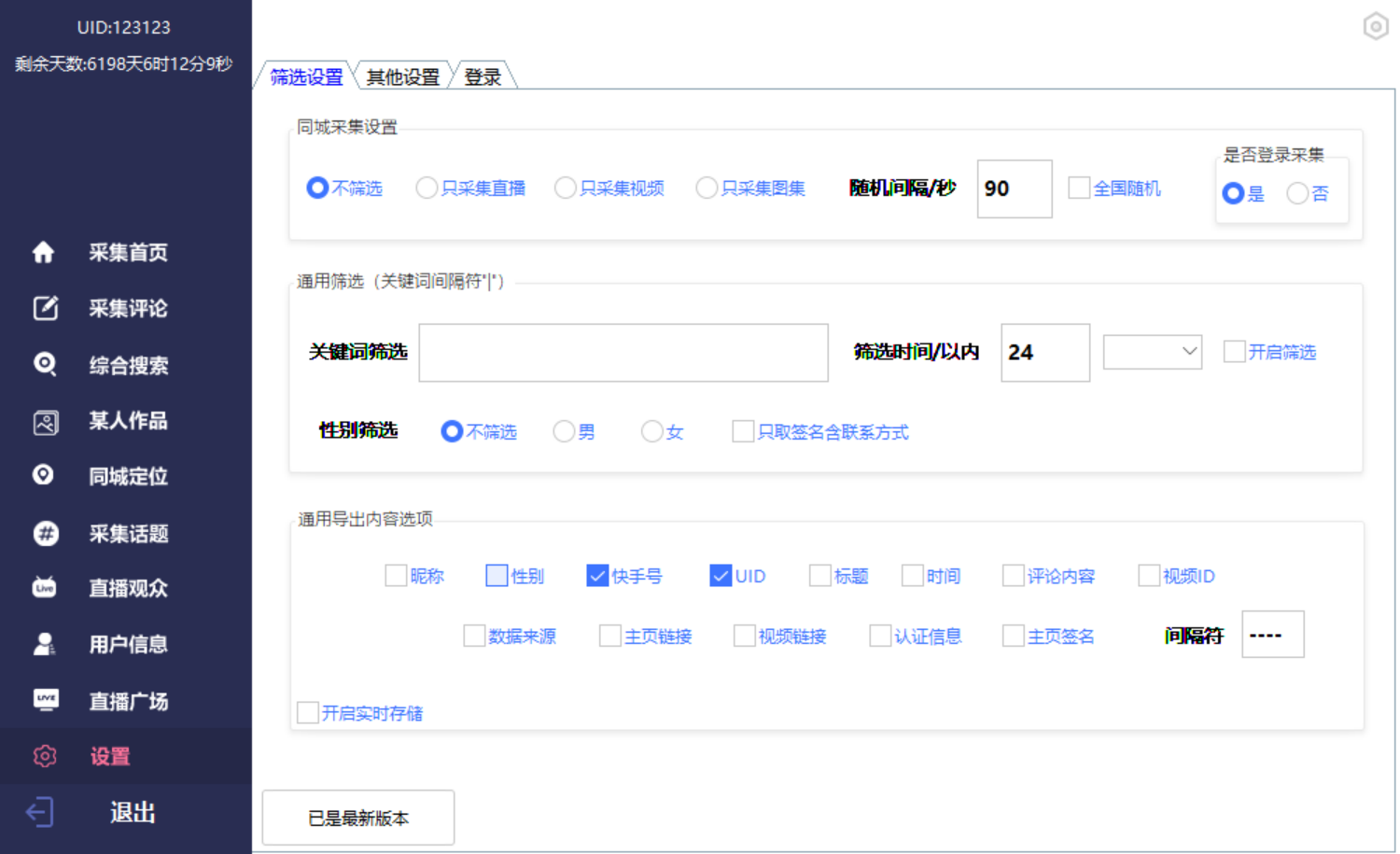Open the 登录 tab
Viewport: 1400px width, 854px height.
click(483, 77)
